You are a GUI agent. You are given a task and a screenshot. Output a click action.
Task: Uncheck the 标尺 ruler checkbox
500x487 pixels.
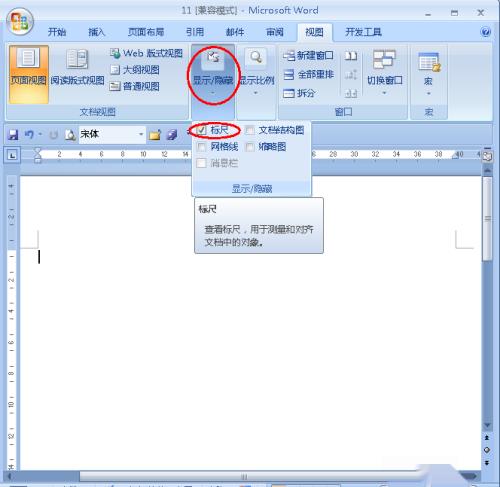pyautogui.click(x=201, y=130)
